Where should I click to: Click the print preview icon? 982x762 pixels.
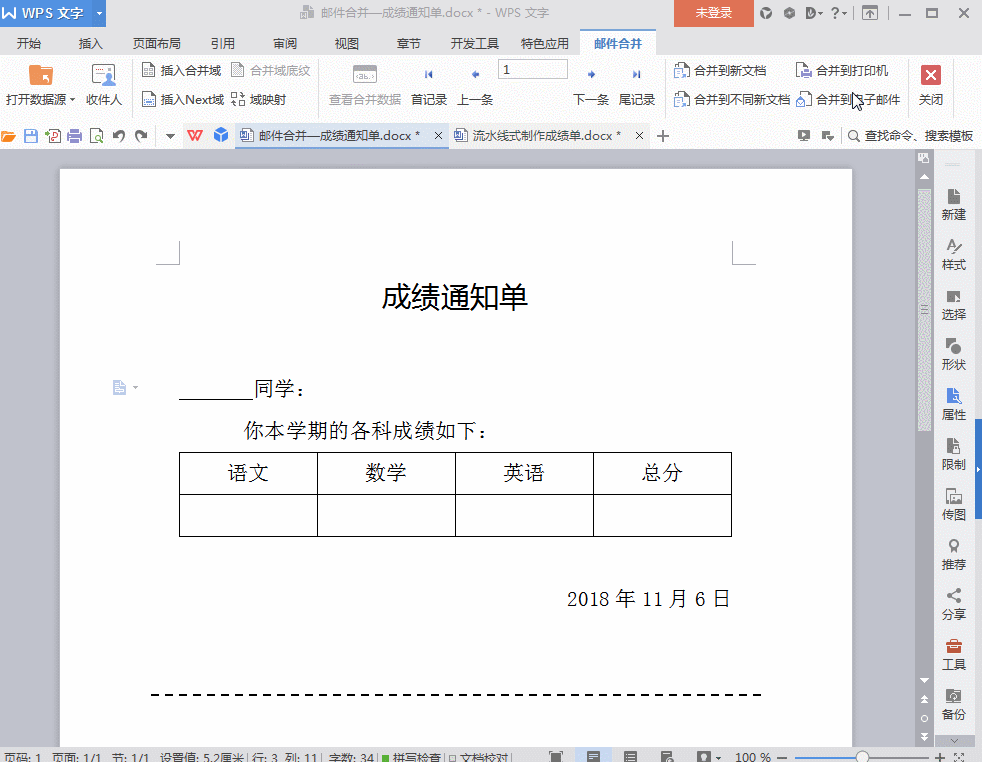coord(96,136)
